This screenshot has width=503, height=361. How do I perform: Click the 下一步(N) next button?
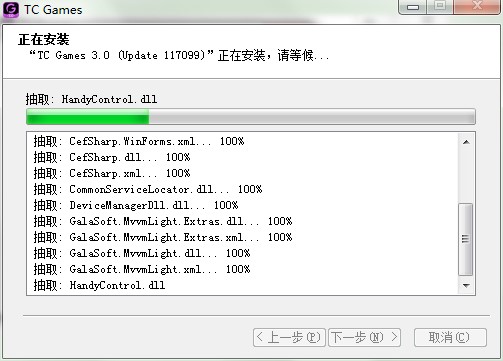[x=364, y=337]
